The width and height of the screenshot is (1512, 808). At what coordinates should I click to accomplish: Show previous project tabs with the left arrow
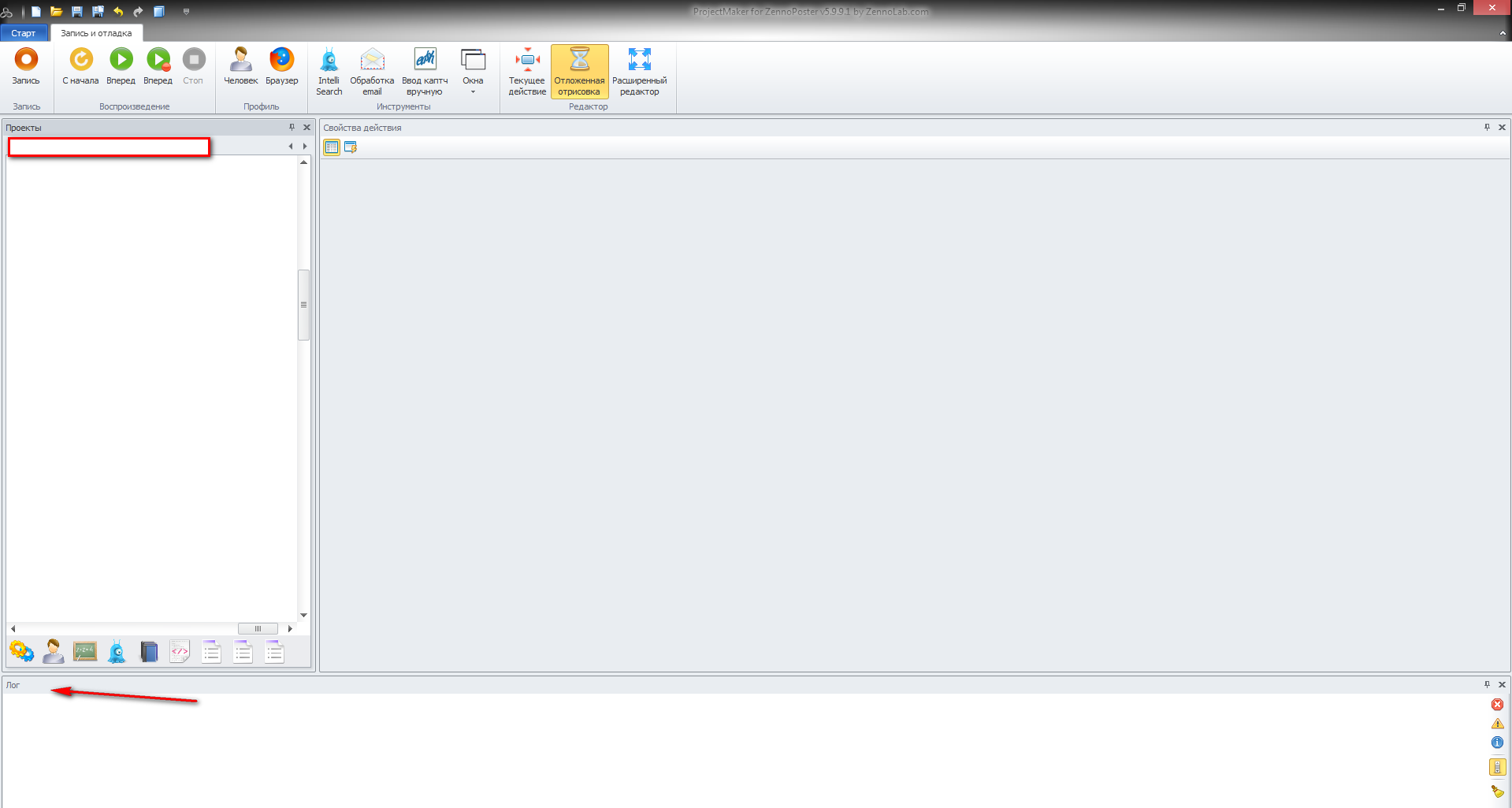pyautogui.click(x=291, y=146)
